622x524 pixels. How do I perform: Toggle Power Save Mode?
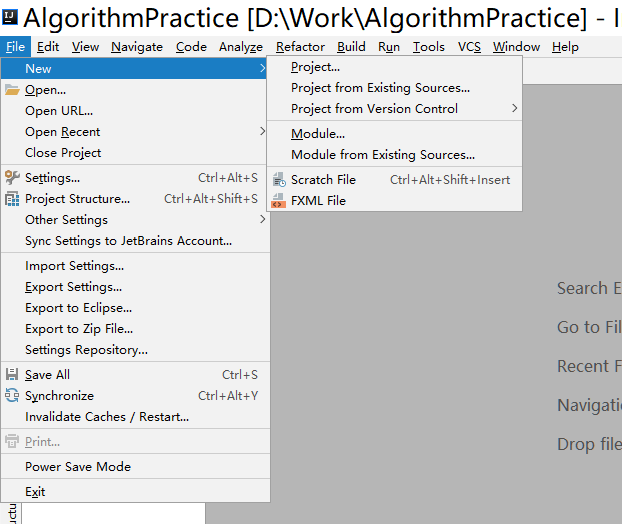tap(78, 467)
